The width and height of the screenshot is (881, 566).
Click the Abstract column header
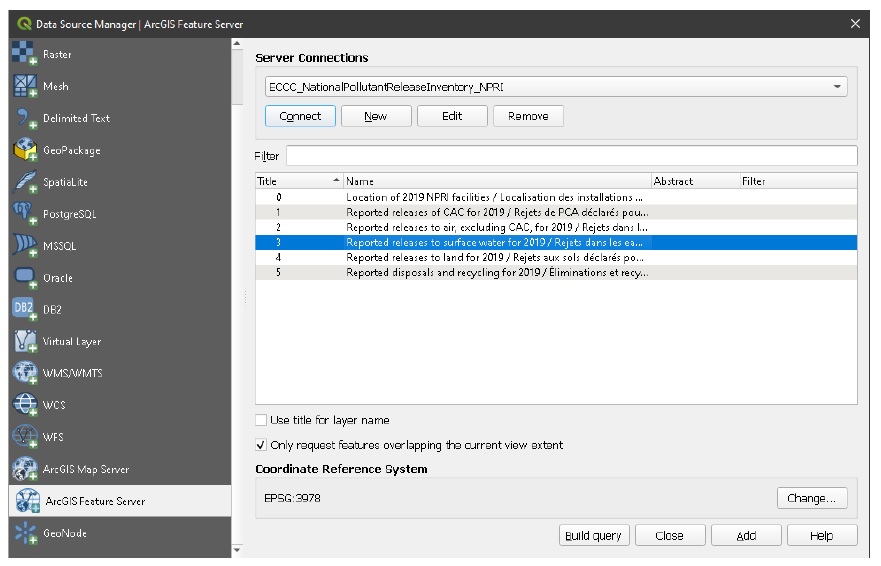(694, 181)
